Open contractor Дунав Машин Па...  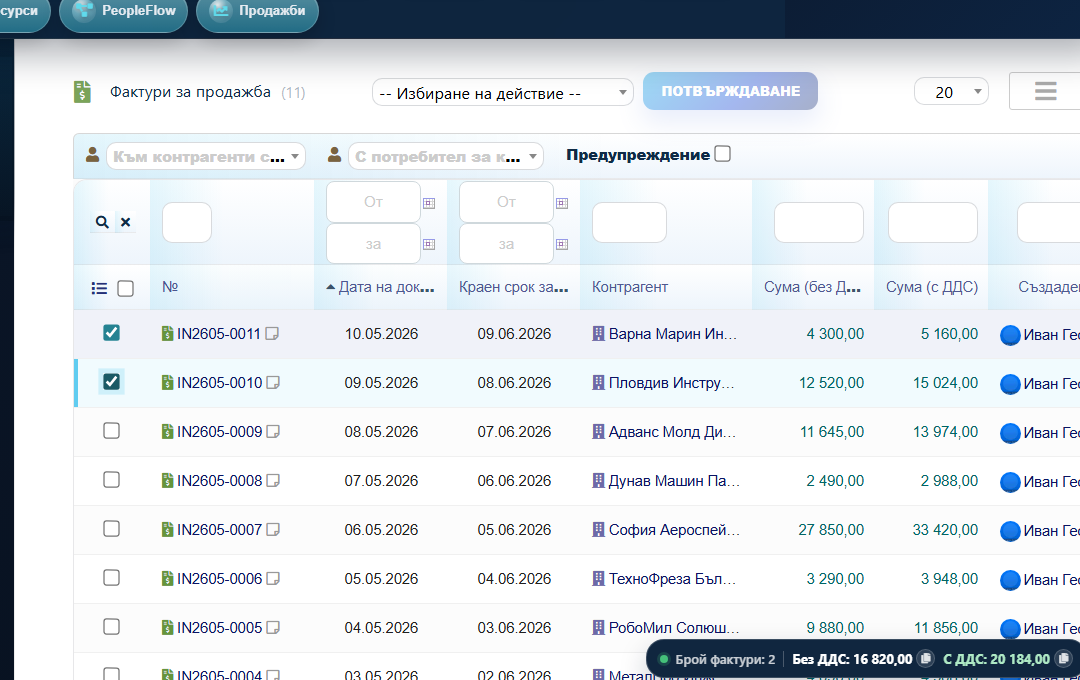pos(674,481)
